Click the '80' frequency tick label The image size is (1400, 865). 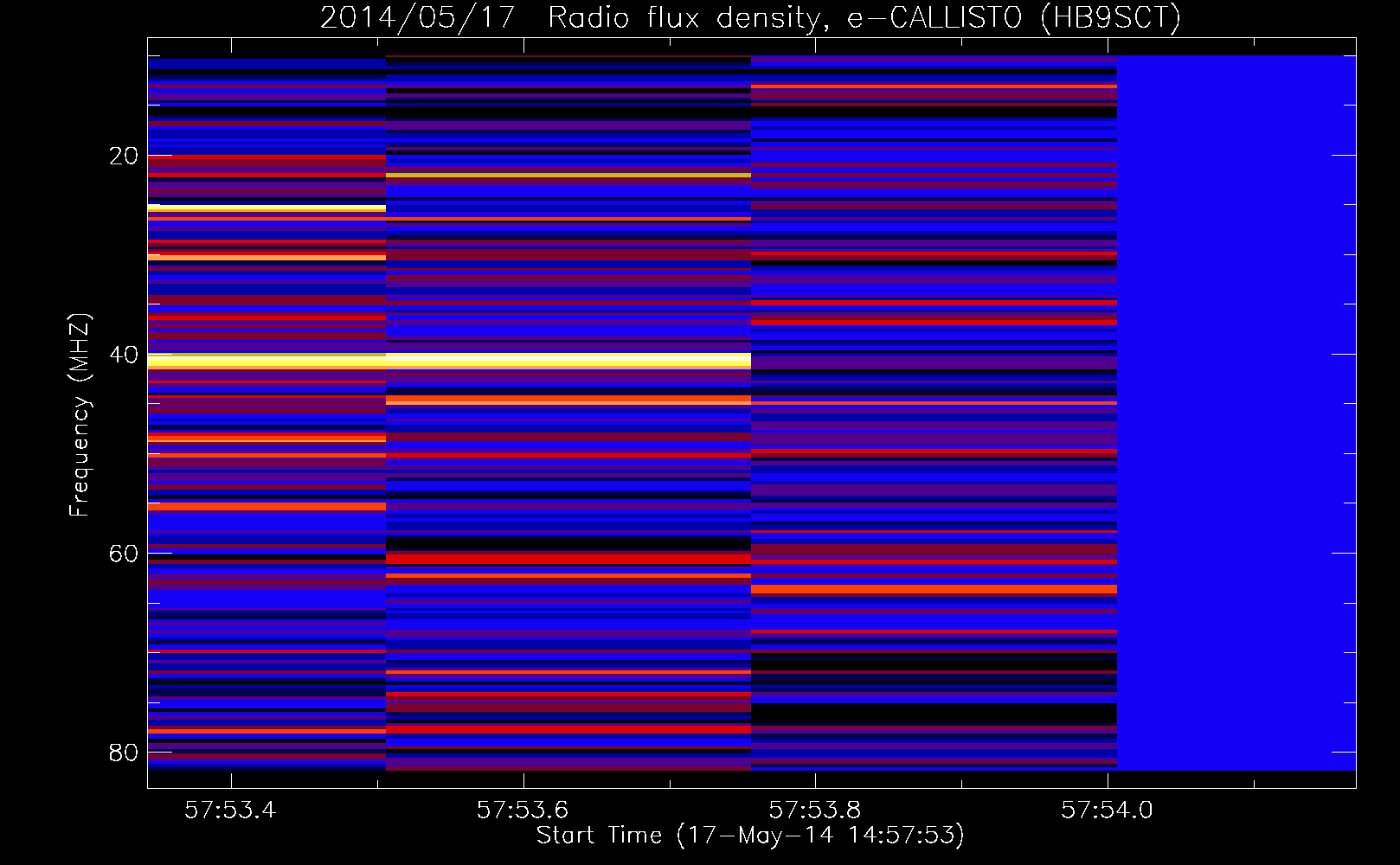[124, 753]
